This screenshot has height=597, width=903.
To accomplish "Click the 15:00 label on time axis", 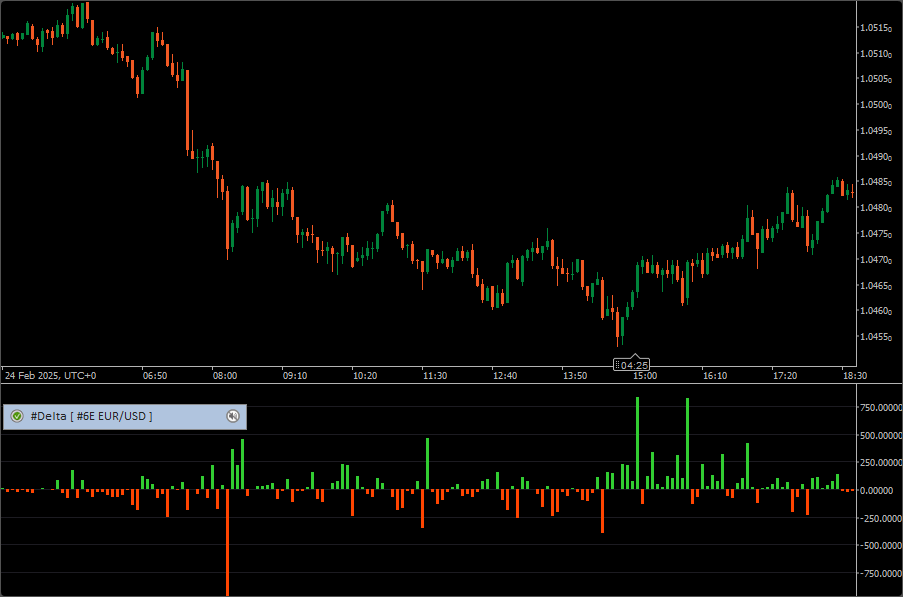I will [644, 376].
